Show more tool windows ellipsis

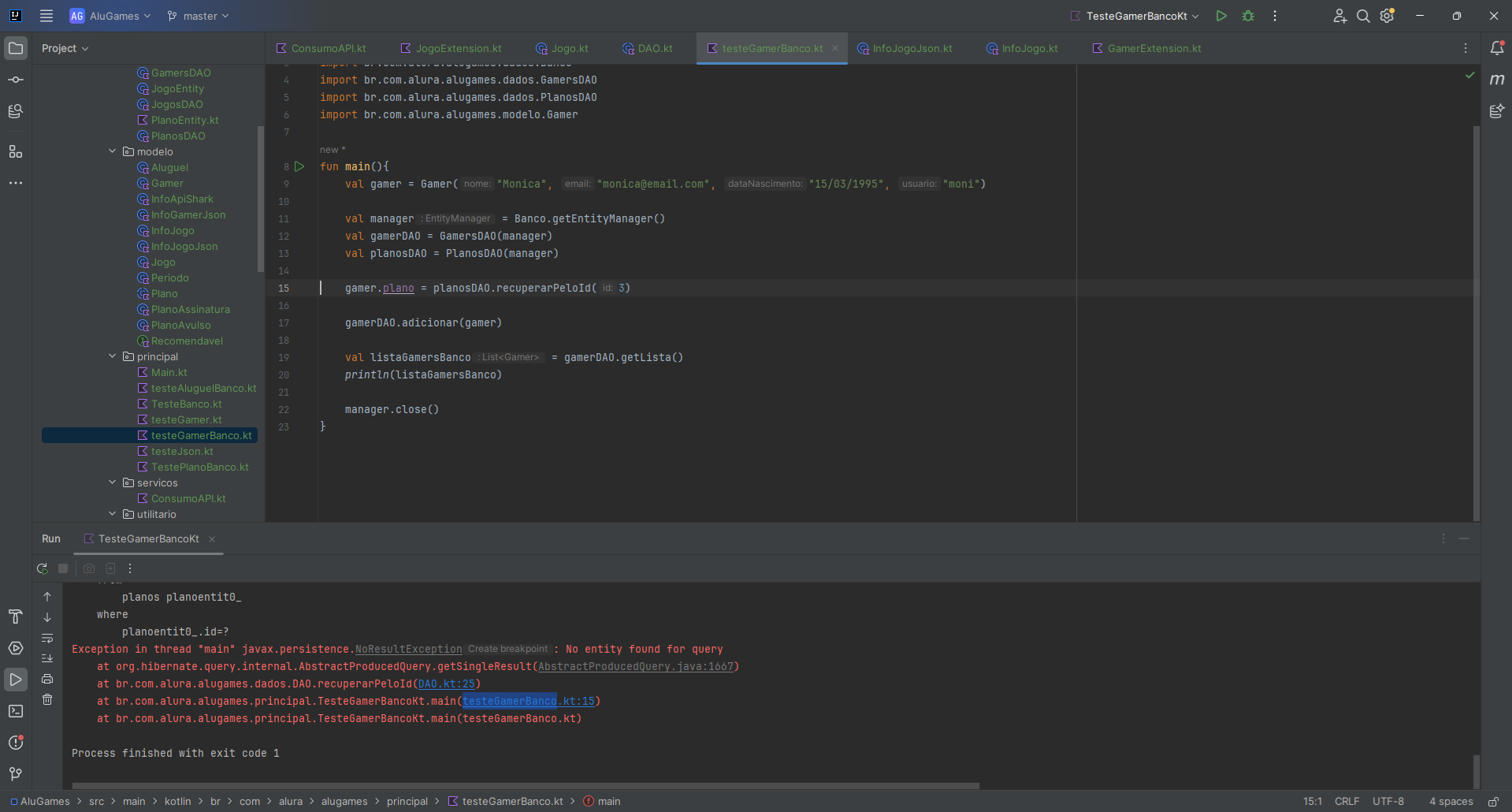(x=16, y=183)
